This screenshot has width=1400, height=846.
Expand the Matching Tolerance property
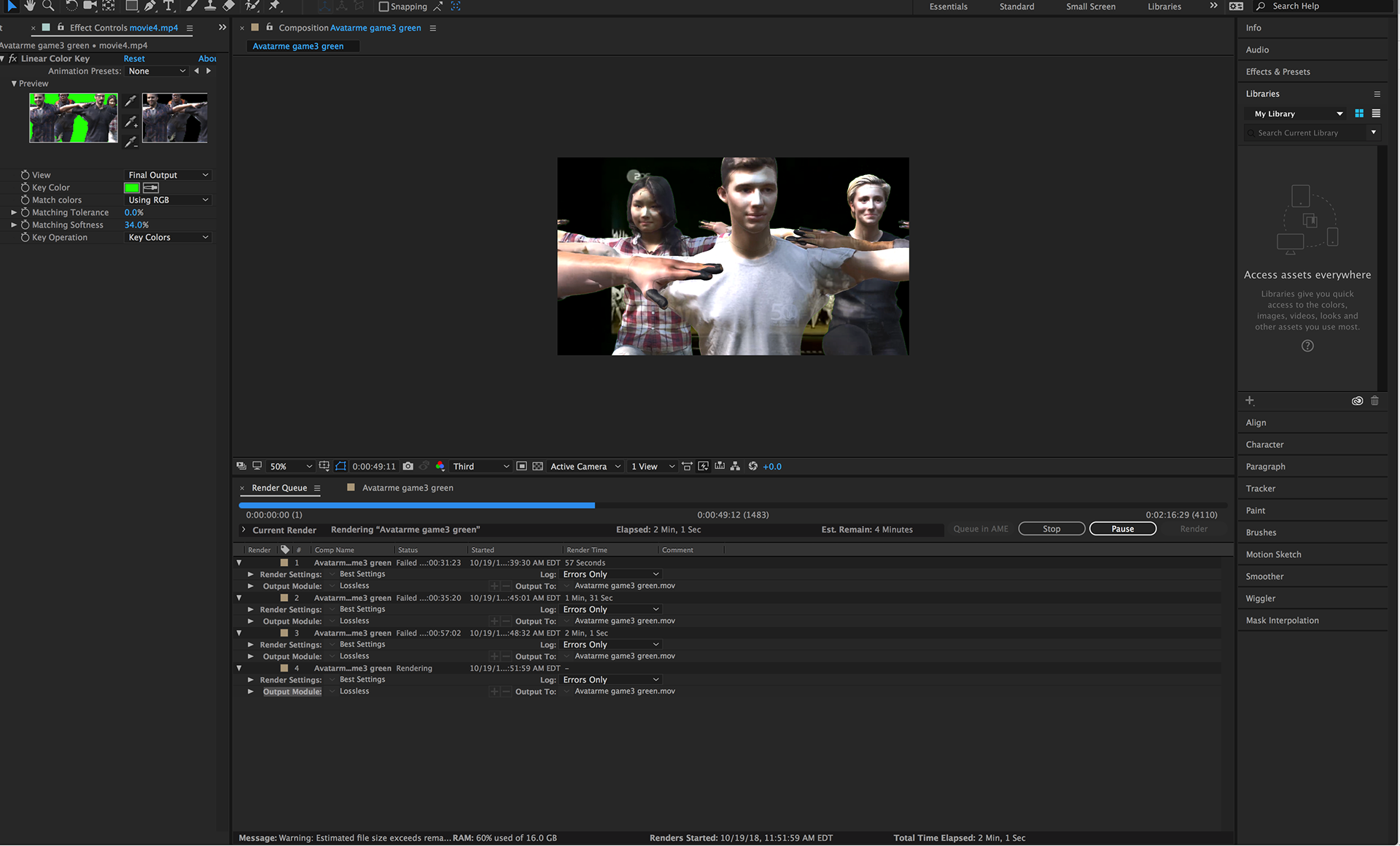point(13,212)
